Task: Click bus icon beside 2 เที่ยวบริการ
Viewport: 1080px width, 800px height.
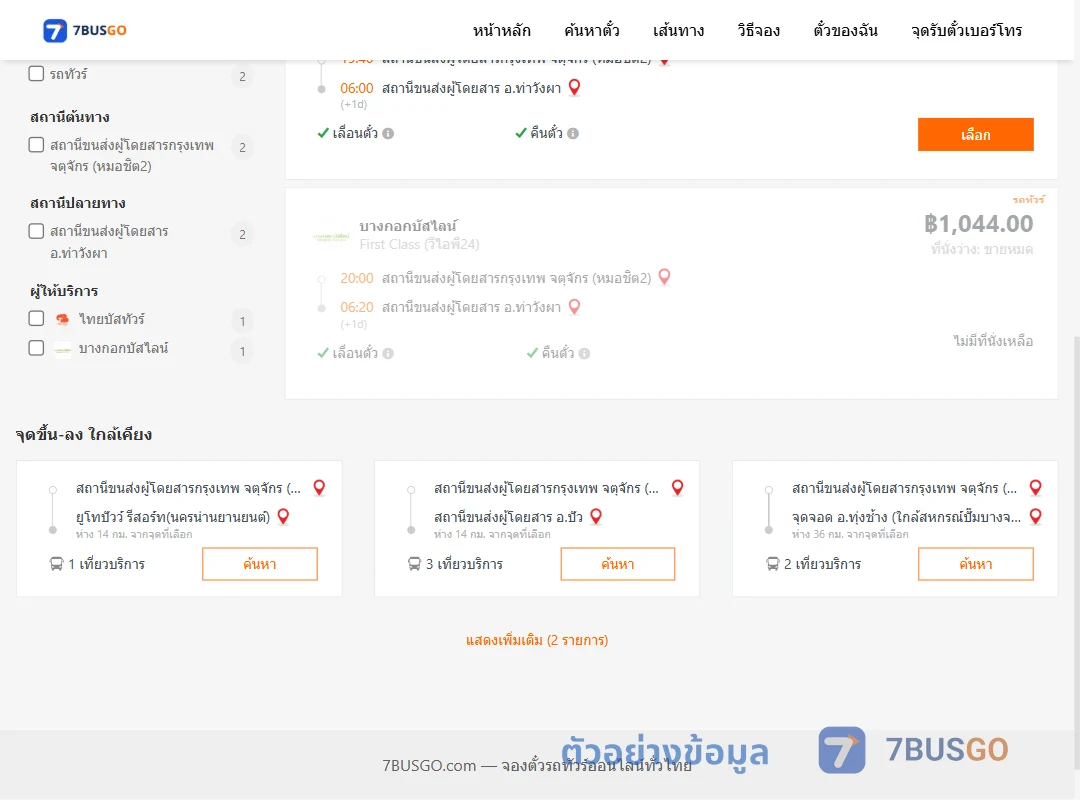Action: point(772,564)
